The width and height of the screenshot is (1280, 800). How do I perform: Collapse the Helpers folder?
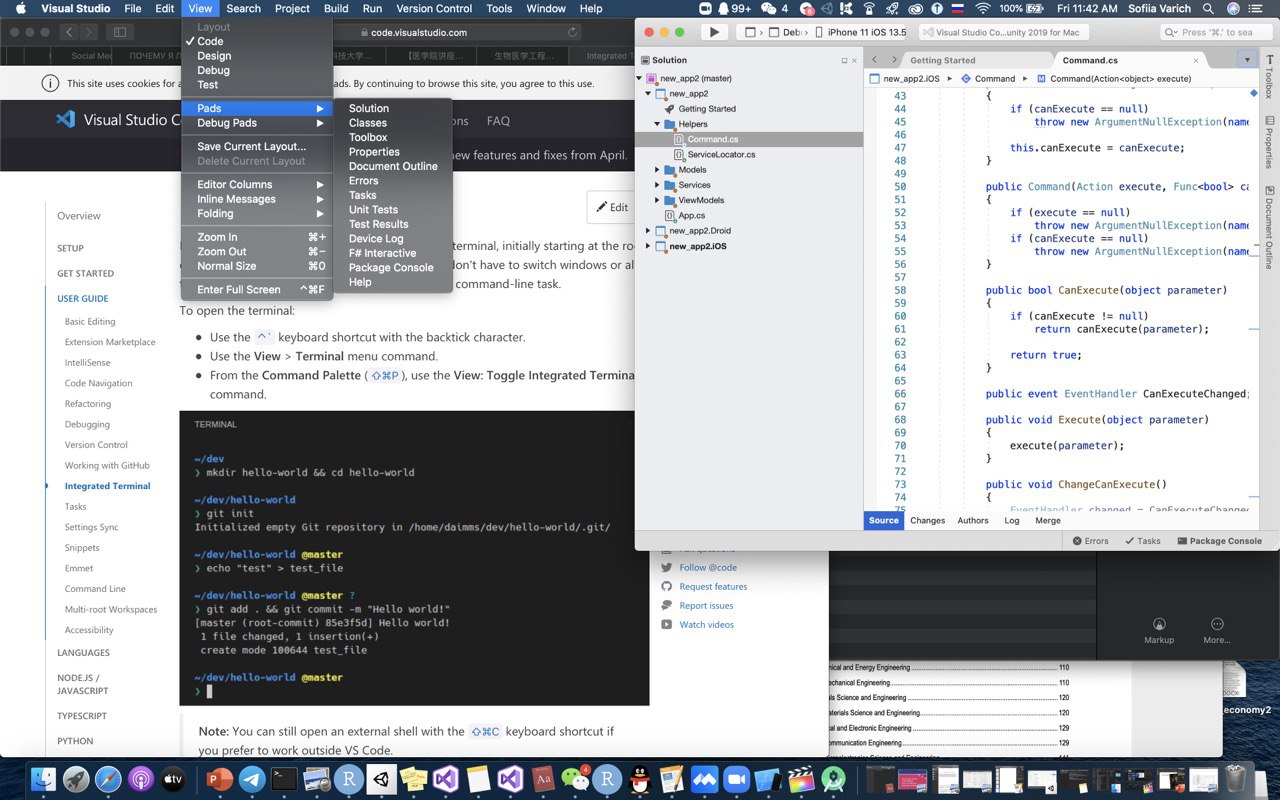[x=657, y=124]
